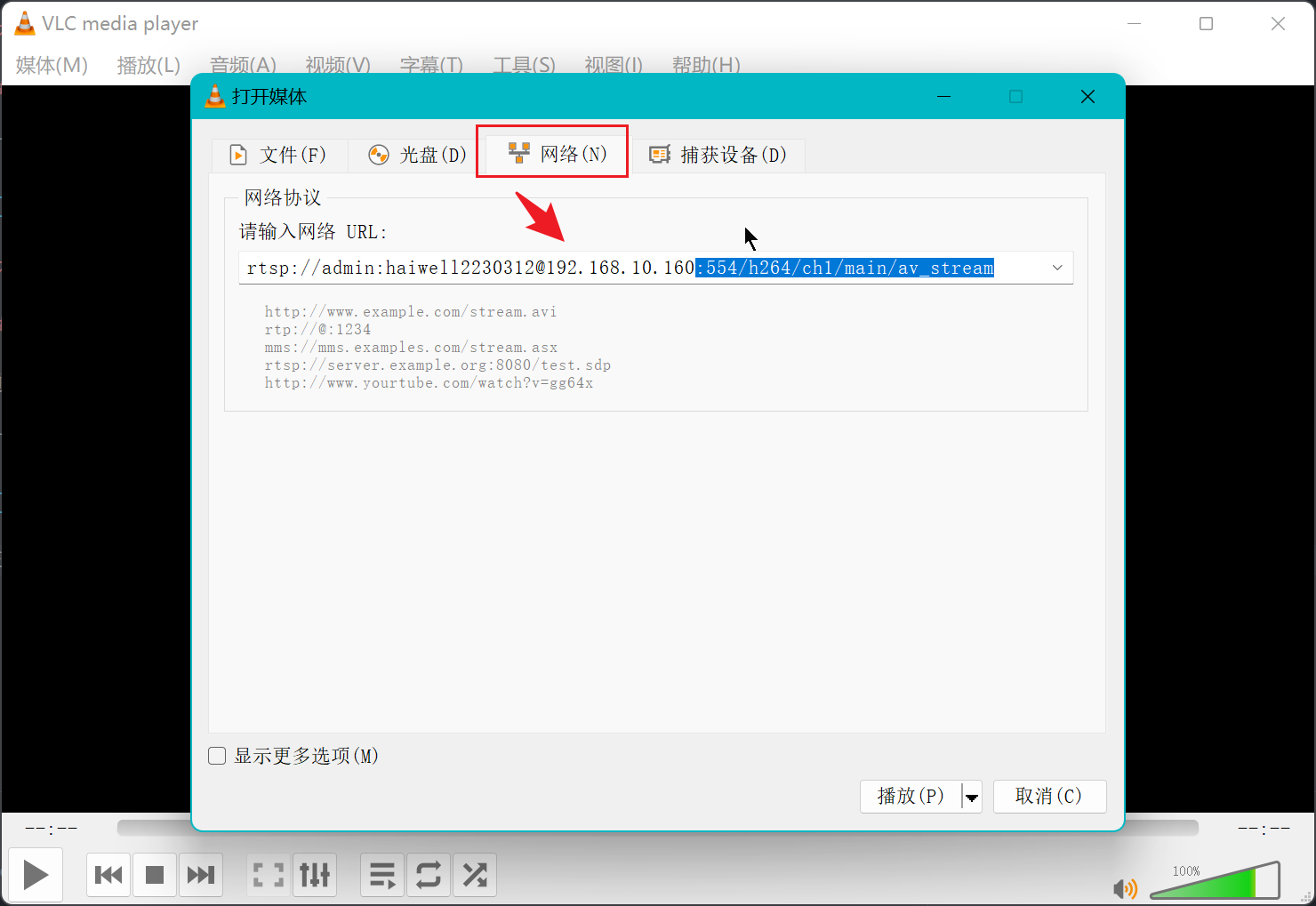
Task: Close the VLC media player main window
Action: point(1278,24)
